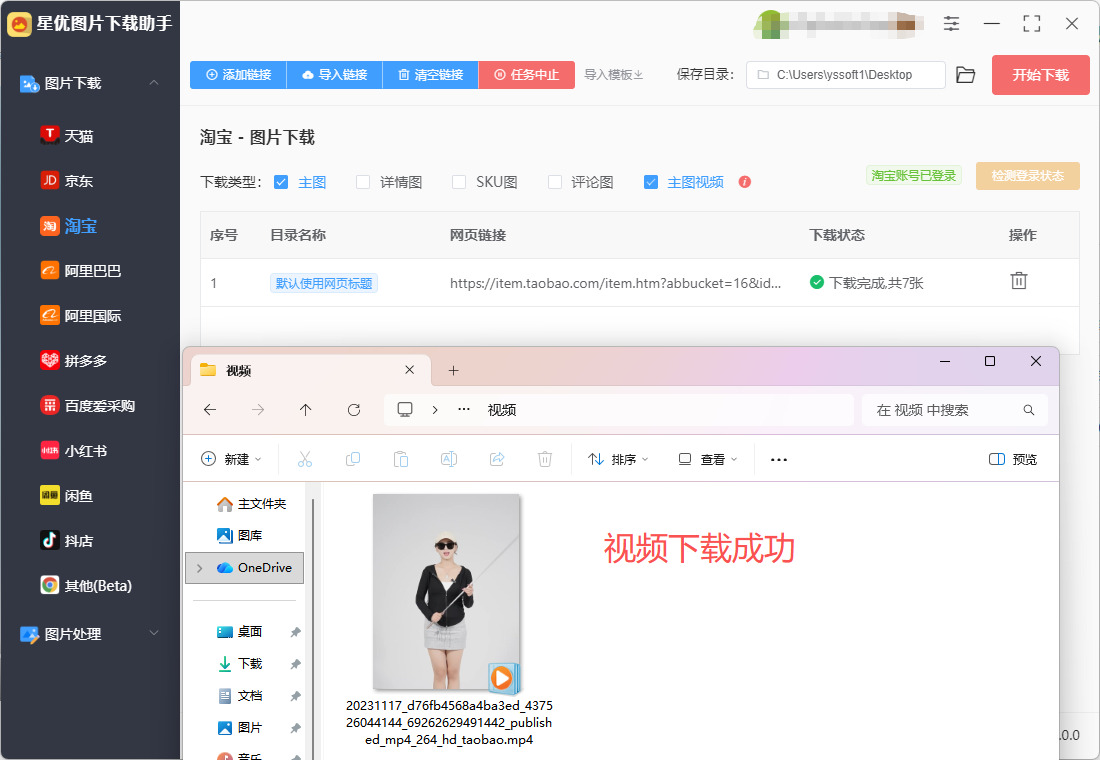Open 其他(Beta) sidebar entry
1100x760 pixels.
click(x=86, y=585)
